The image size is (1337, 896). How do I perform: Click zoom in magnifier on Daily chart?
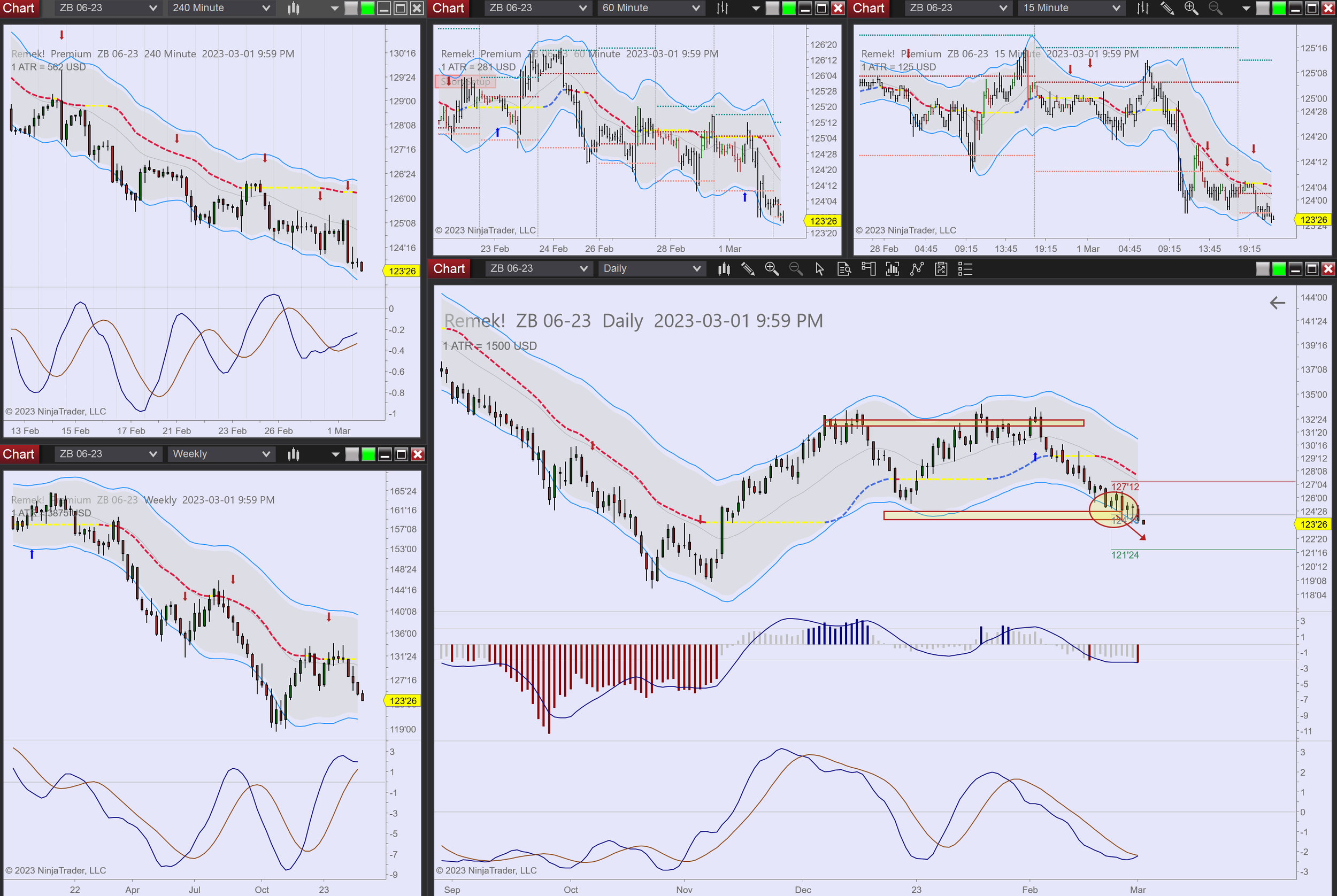(772, 268)
